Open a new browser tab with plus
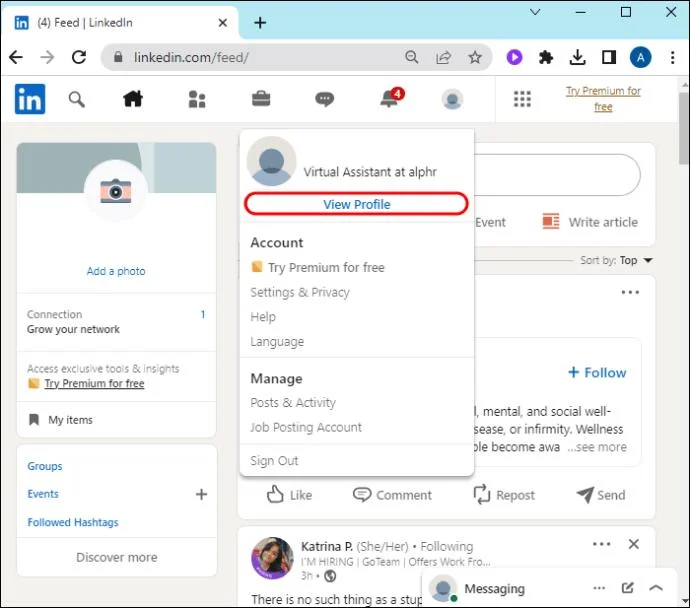Screen dimensions: 690x608 click(x=260, y=22)
